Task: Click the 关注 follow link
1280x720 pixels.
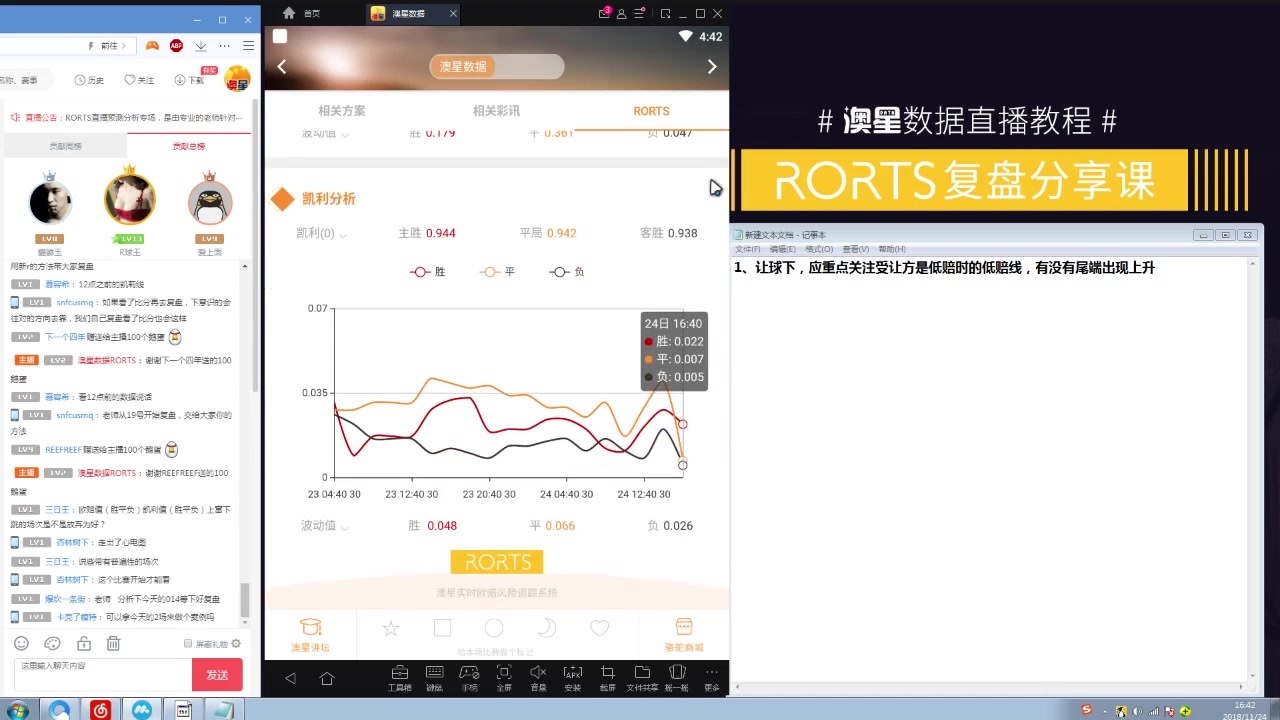Action: [139, 80]
